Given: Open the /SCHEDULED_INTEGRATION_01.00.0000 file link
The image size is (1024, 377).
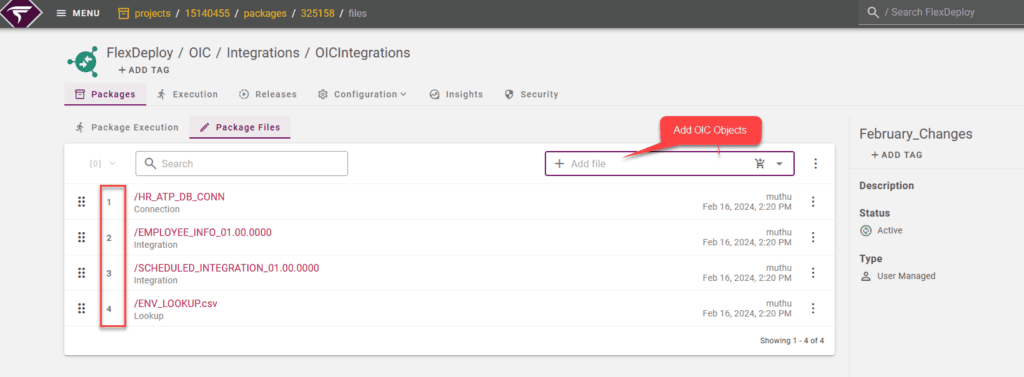Looking at the screenshot, I should [x=226, y=268].
